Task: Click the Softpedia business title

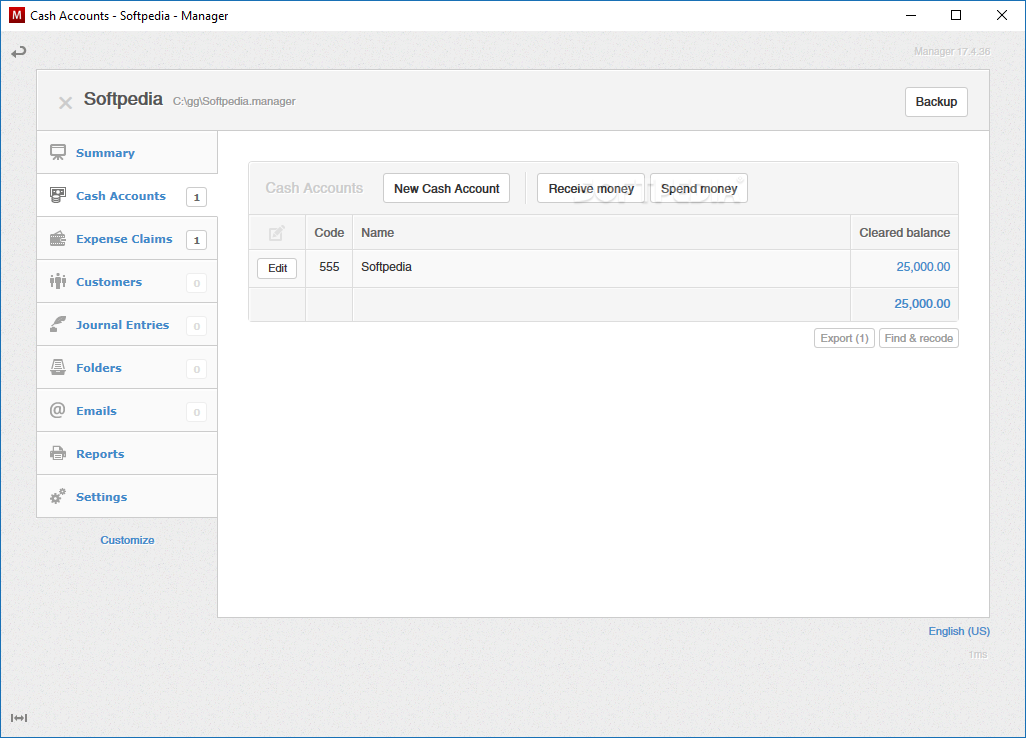Action: click(x=123, y=99)
